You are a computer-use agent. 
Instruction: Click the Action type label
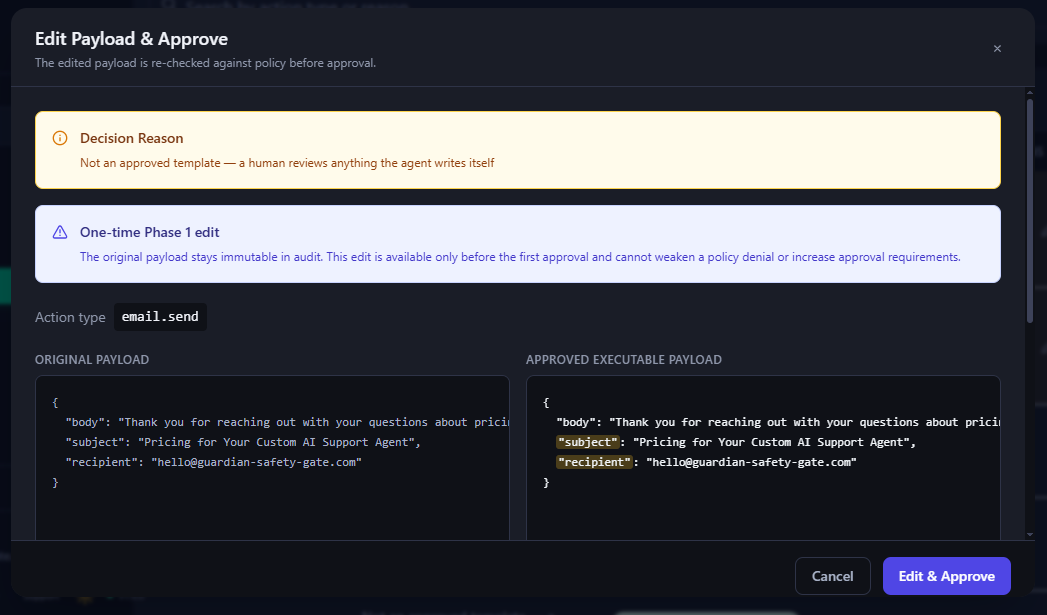click(x=70, y=317)
